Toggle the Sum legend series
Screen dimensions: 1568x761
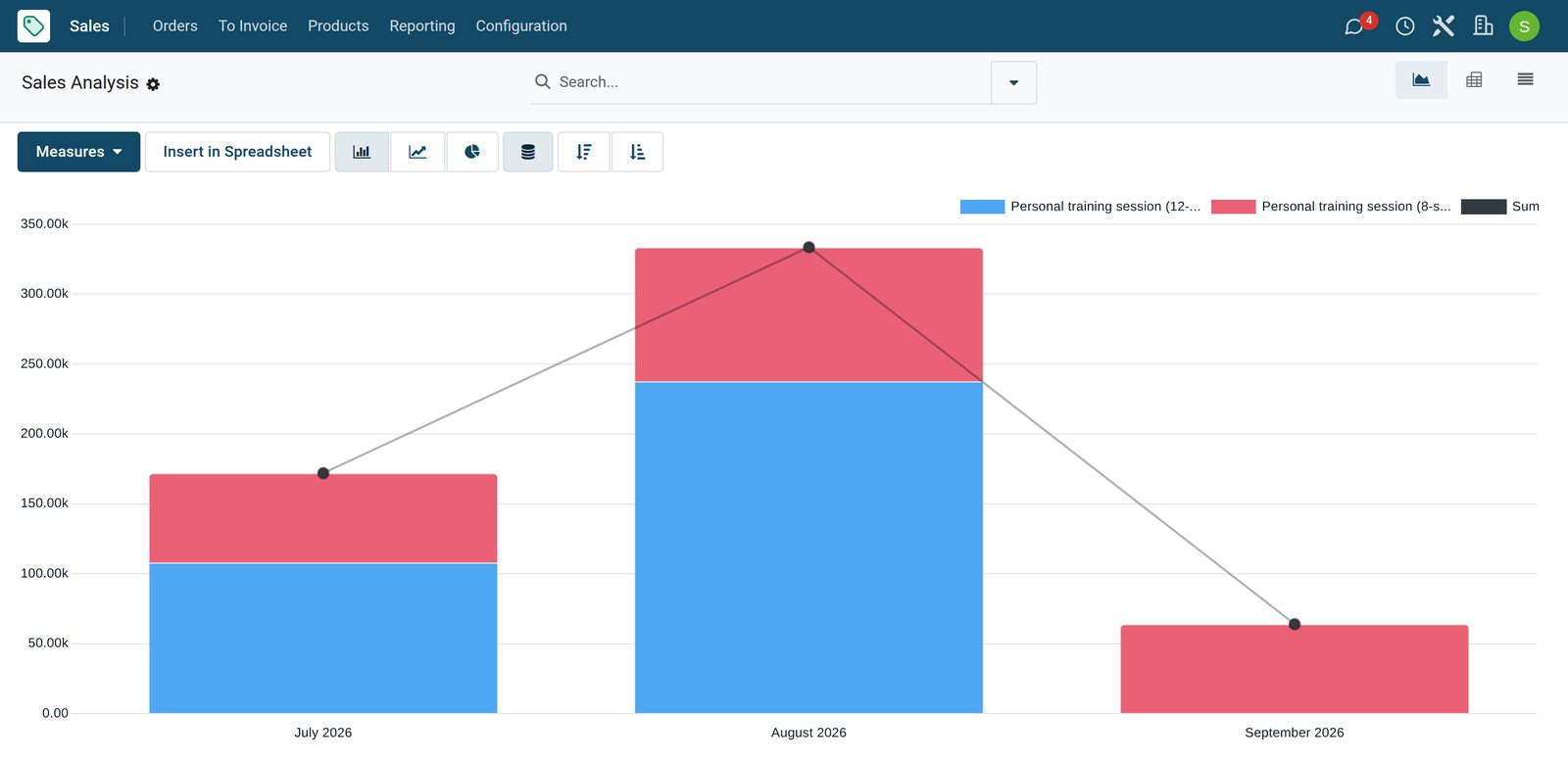click(1500, 207)
